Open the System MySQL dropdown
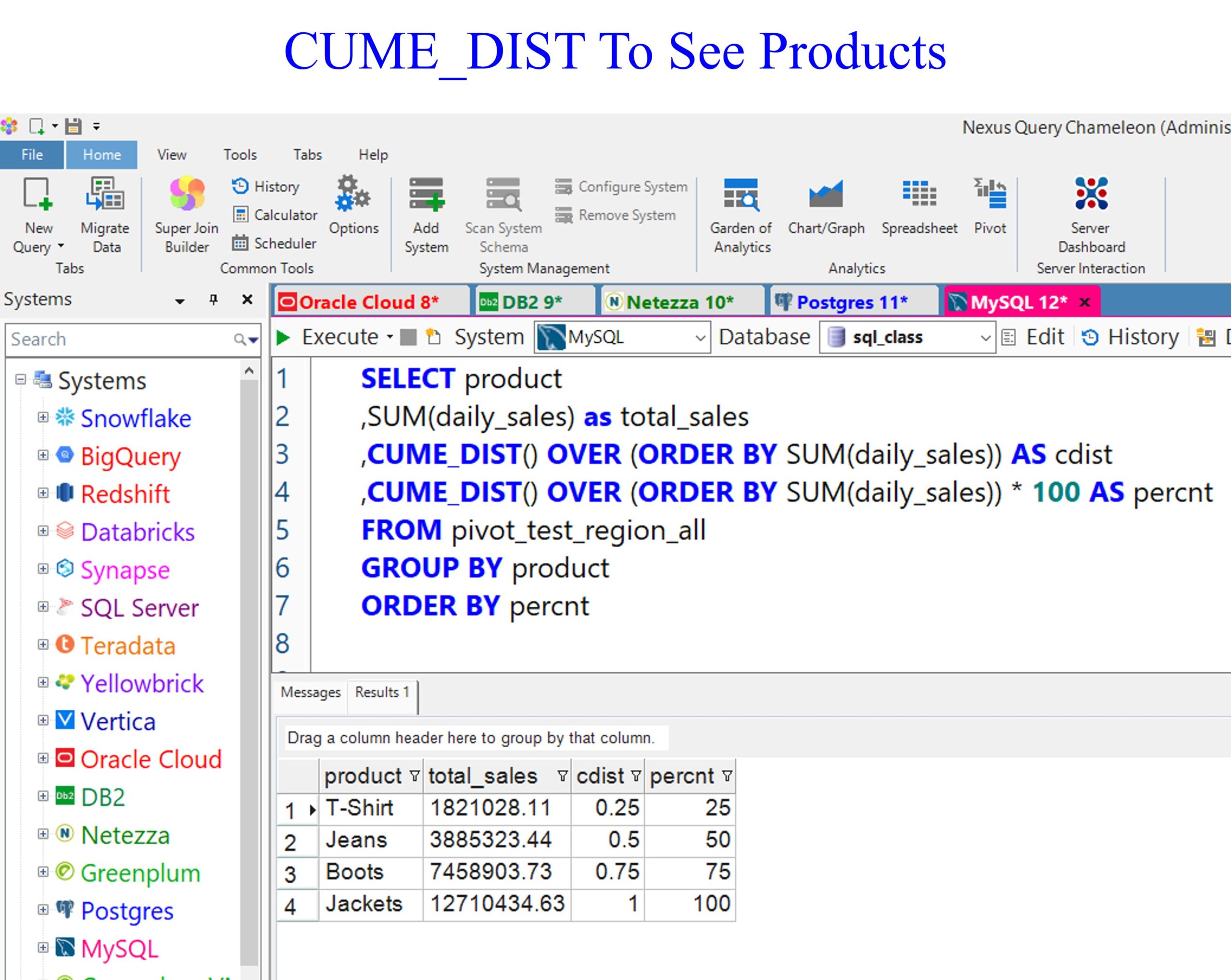This screenshot has width=1231, height=980. 700,338
